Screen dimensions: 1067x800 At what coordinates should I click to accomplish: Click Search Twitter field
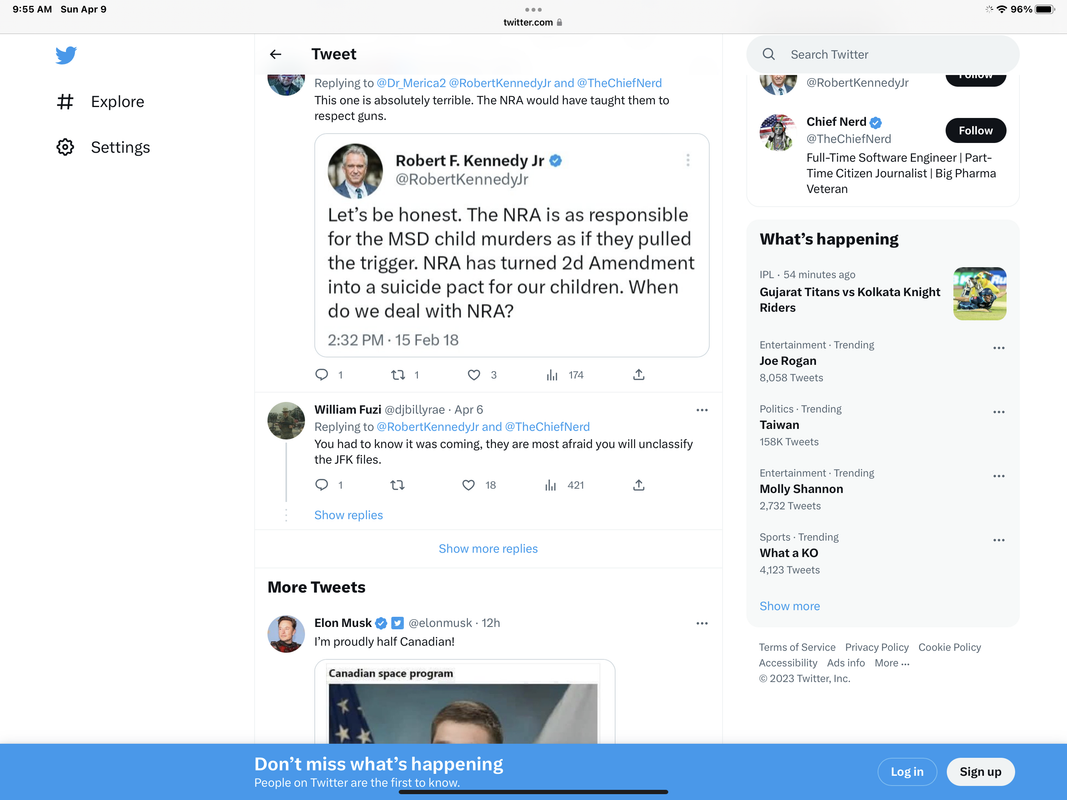(883, 54)
